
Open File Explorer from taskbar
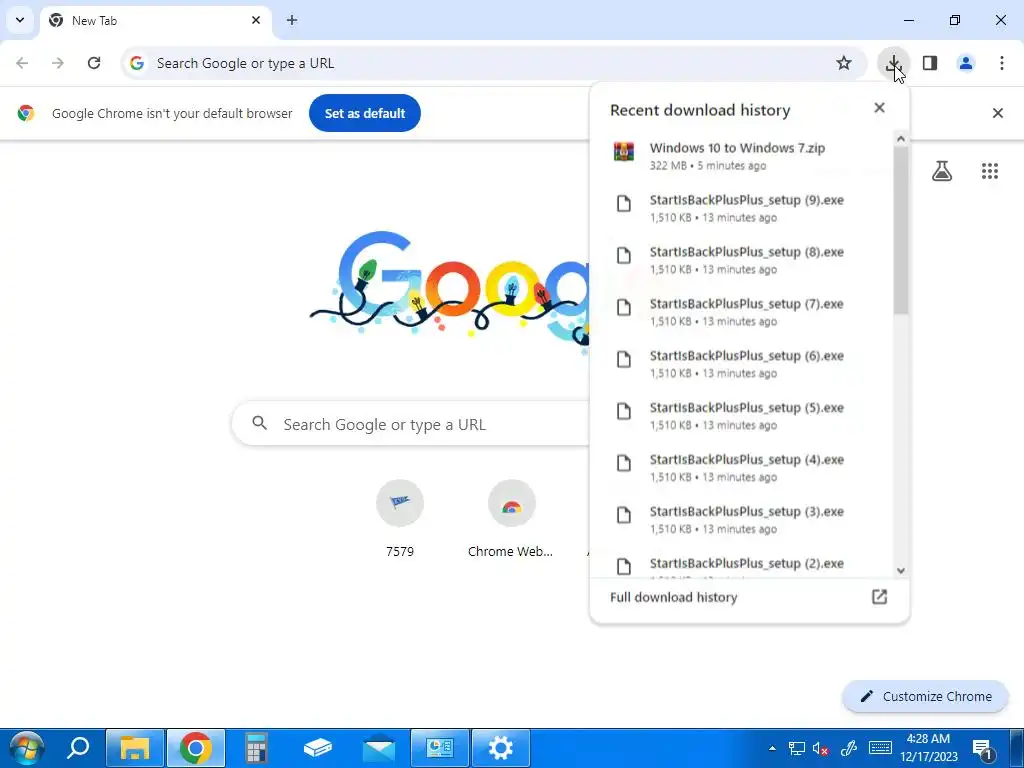(x=135, y=748)
